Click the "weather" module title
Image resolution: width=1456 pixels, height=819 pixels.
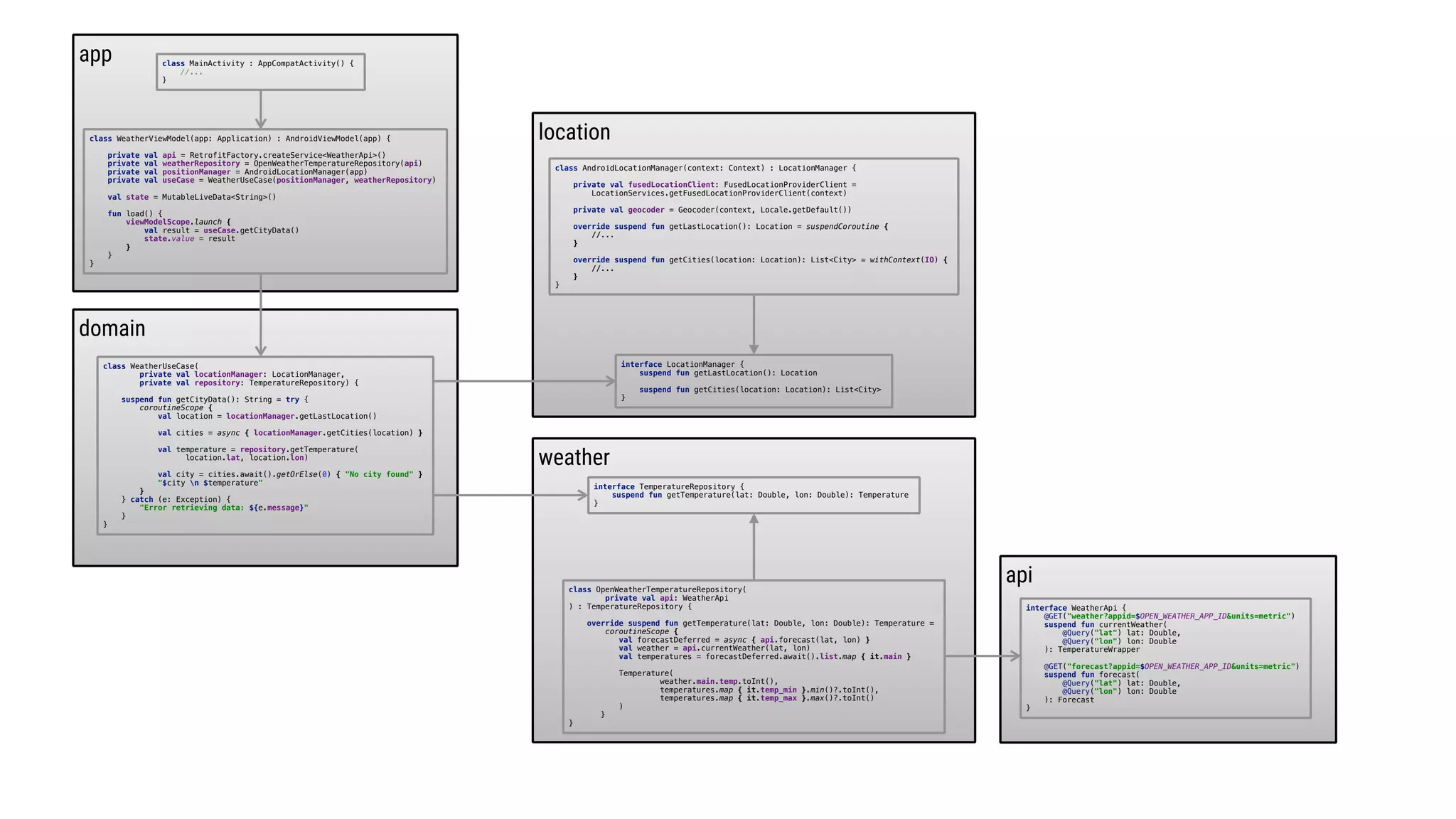click(574, 457)
